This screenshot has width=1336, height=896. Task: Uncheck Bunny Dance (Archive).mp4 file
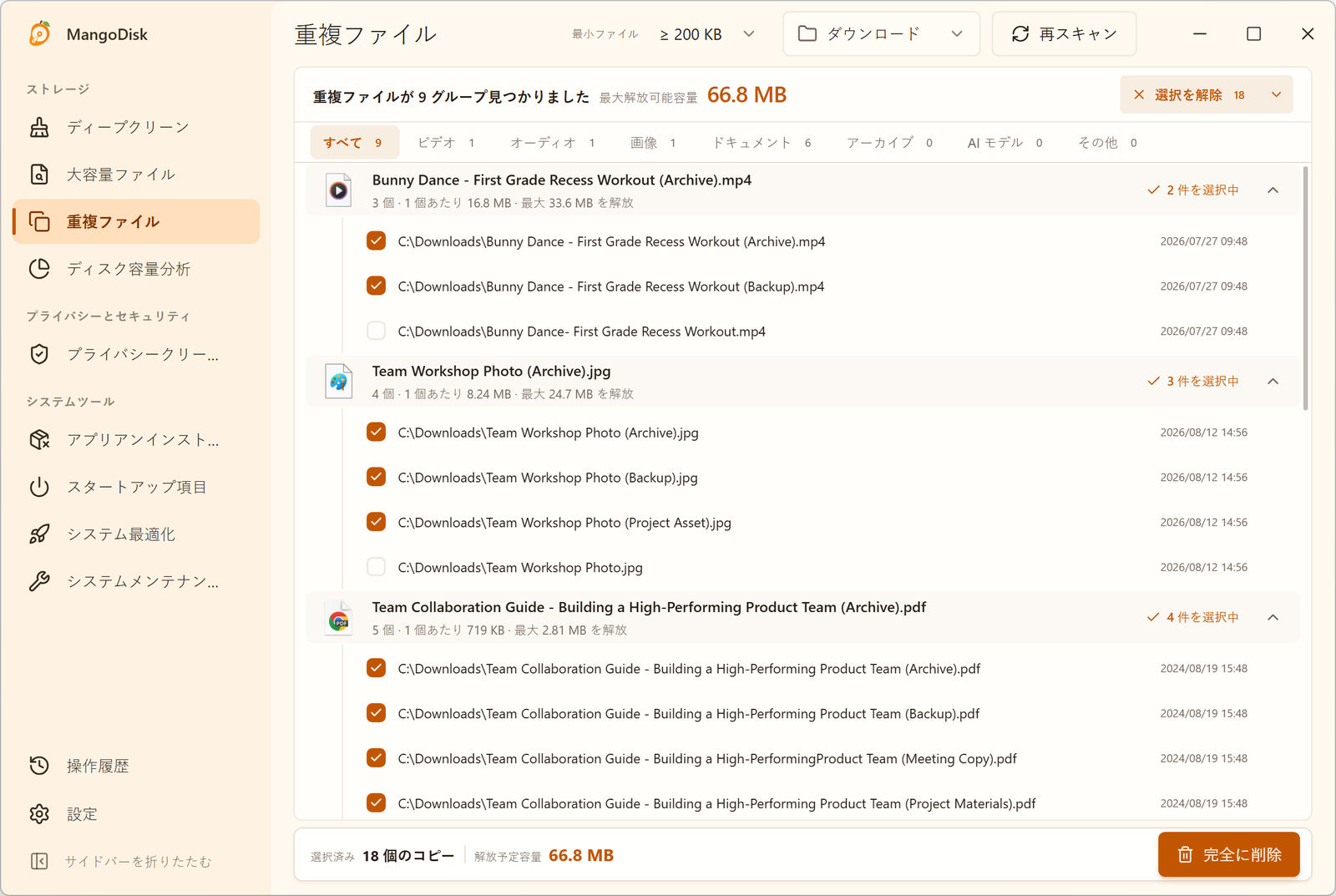coord(377,241)
